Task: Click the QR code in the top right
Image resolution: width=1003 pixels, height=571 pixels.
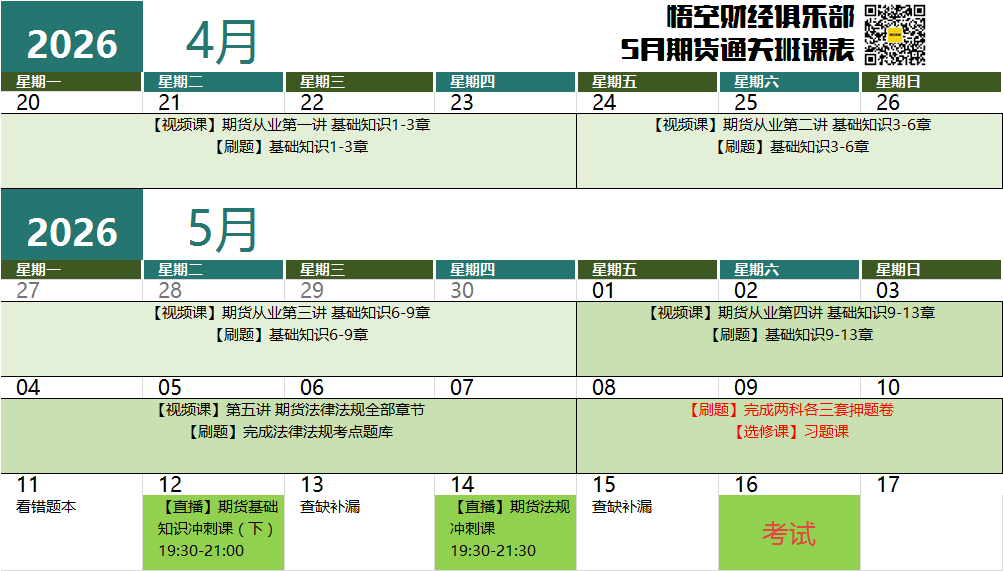Action: [x=894, y=34]
